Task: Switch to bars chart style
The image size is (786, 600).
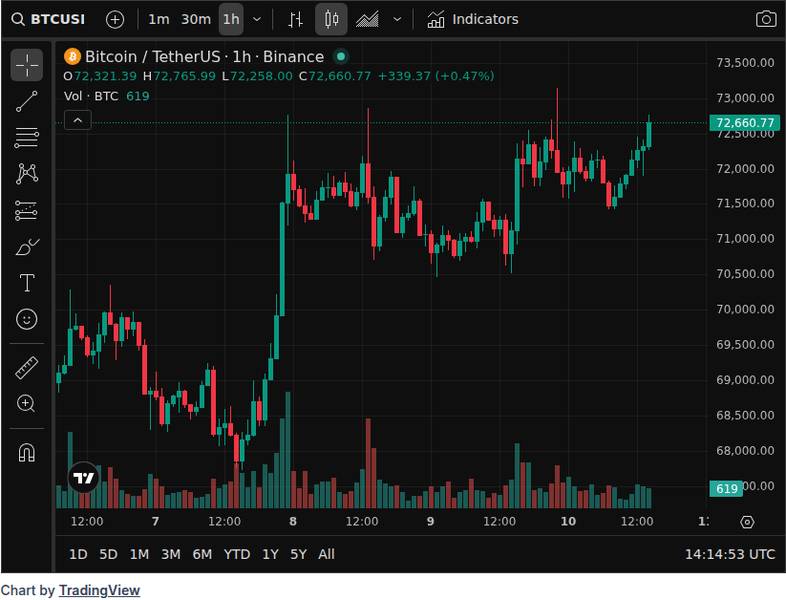Action: (x=295, y=20)
